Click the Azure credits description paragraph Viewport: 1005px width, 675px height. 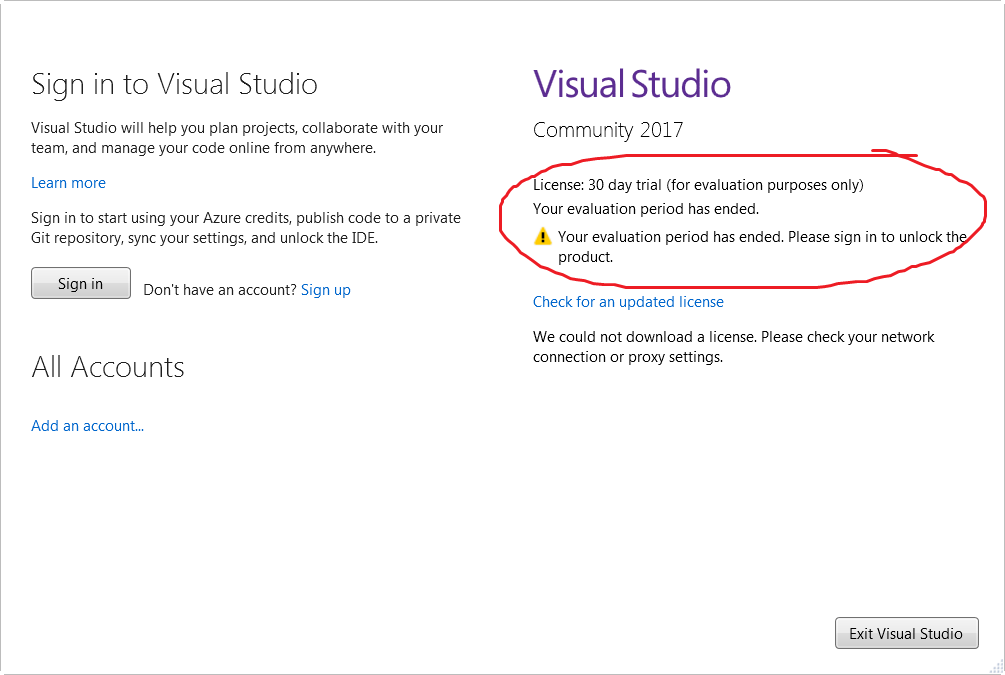pos(245,228)
